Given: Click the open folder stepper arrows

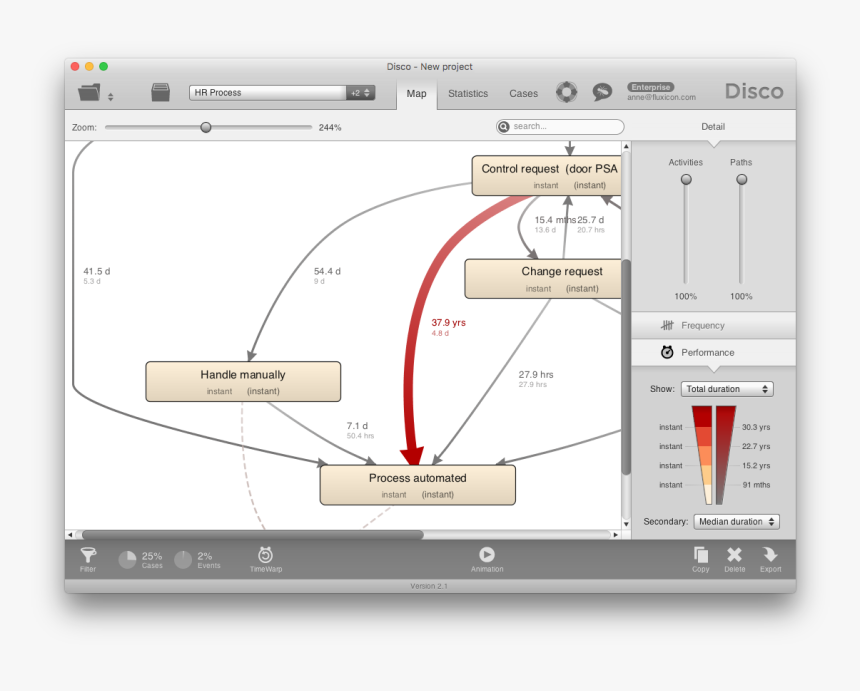Looking at the screenshot, I should (110, 97).
